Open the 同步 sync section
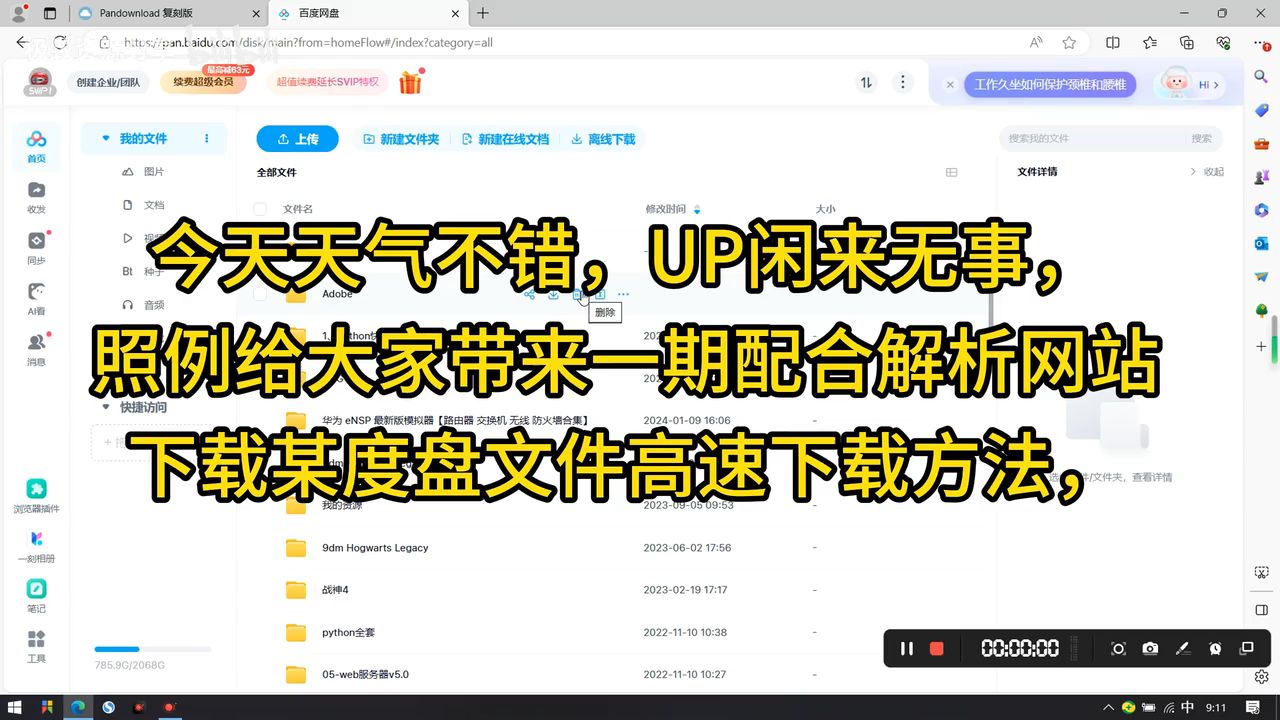Viewport: 1280px width, 720px height. [36, 248]
